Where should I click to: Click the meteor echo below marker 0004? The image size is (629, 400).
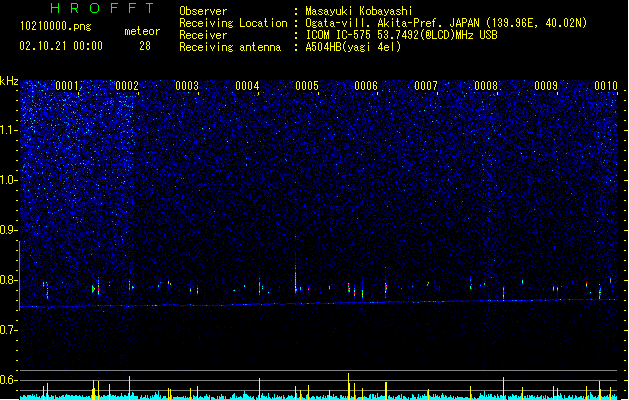coord(260,286)
